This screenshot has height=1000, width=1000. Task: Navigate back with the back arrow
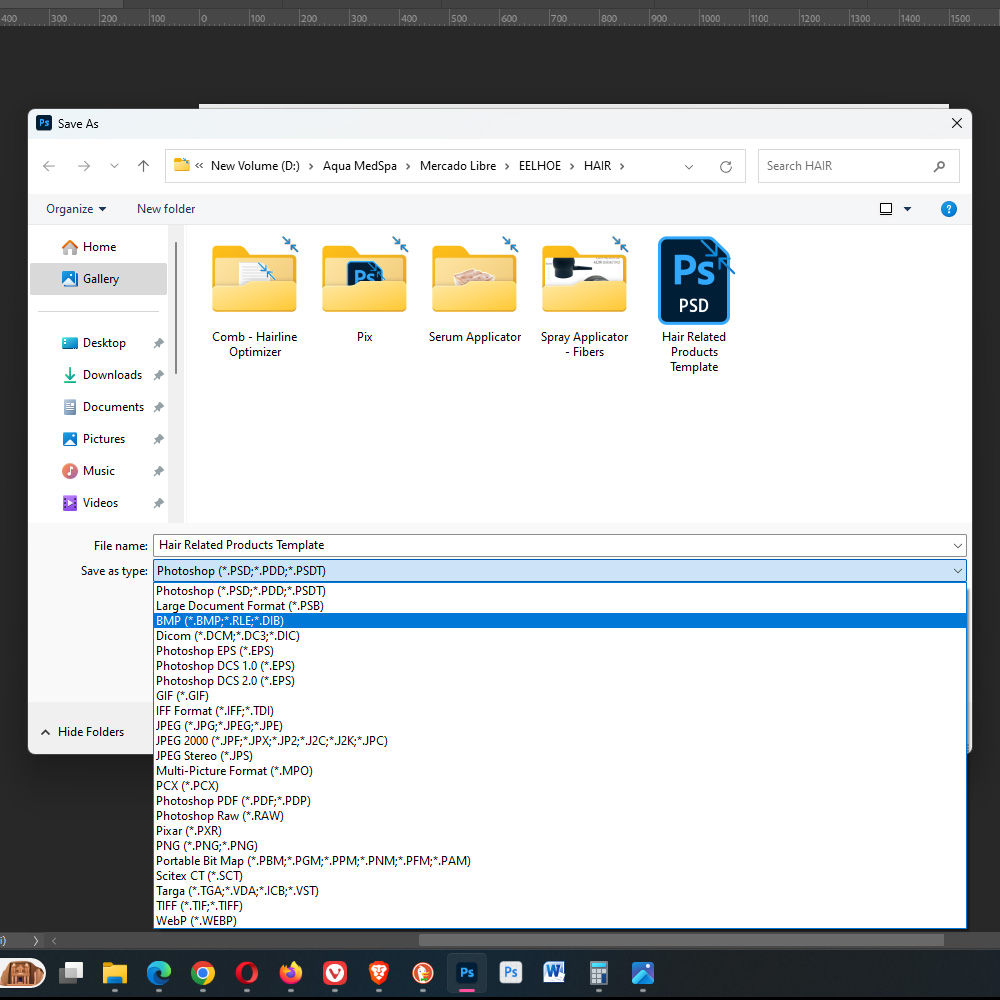48,166
